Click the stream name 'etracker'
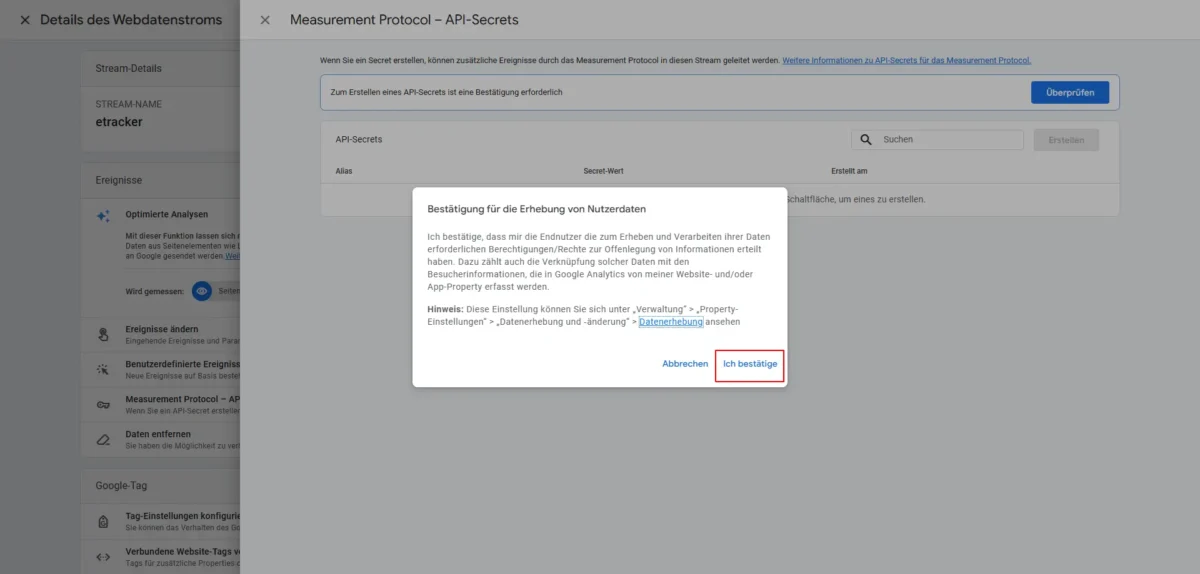Screen dimensions: 1200x574 pos(119,122)
